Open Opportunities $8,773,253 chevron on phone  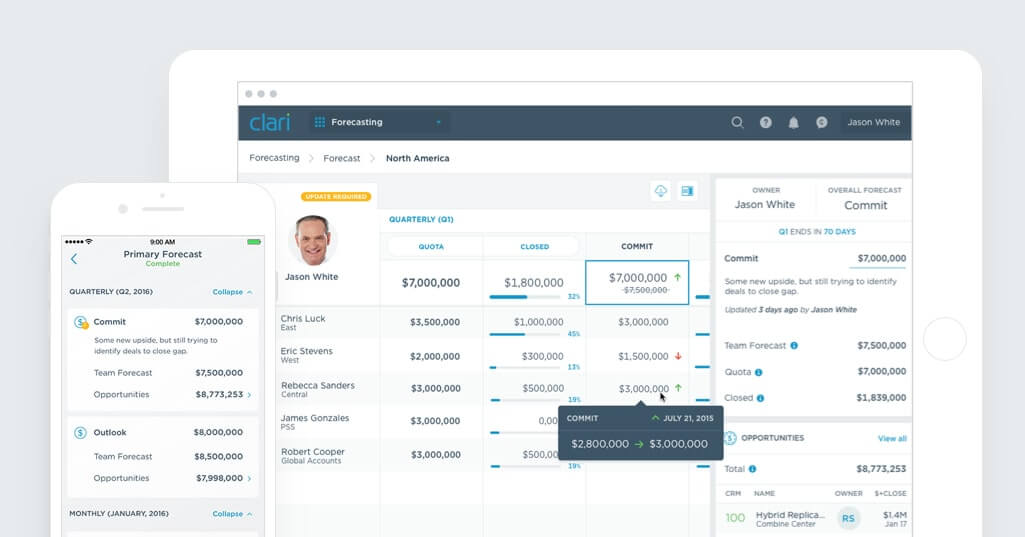pyautogui.click(x=249, y=394)
